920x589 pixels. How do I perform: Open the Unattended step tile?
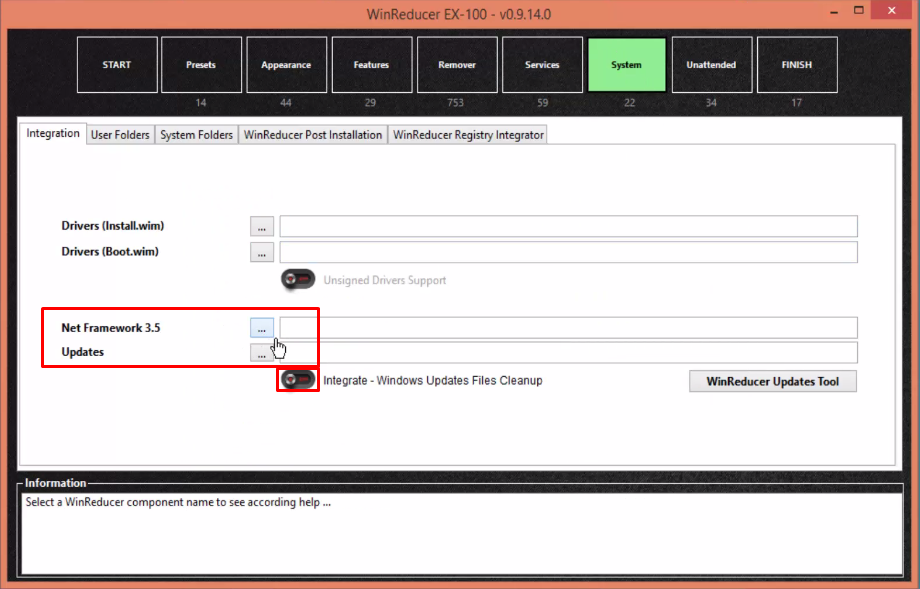click(712, 65)
